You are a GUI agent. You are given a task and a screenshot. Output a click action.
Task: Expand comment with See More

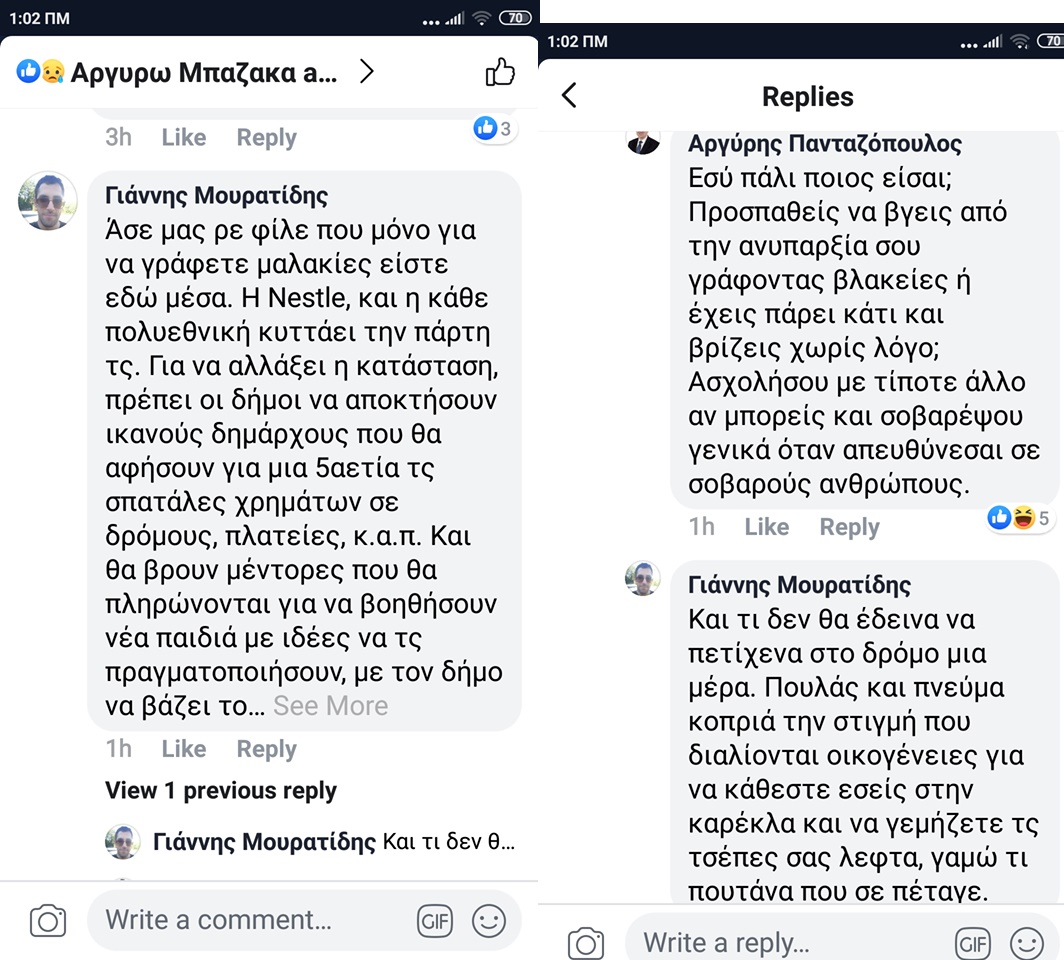[x=330, y=706]
